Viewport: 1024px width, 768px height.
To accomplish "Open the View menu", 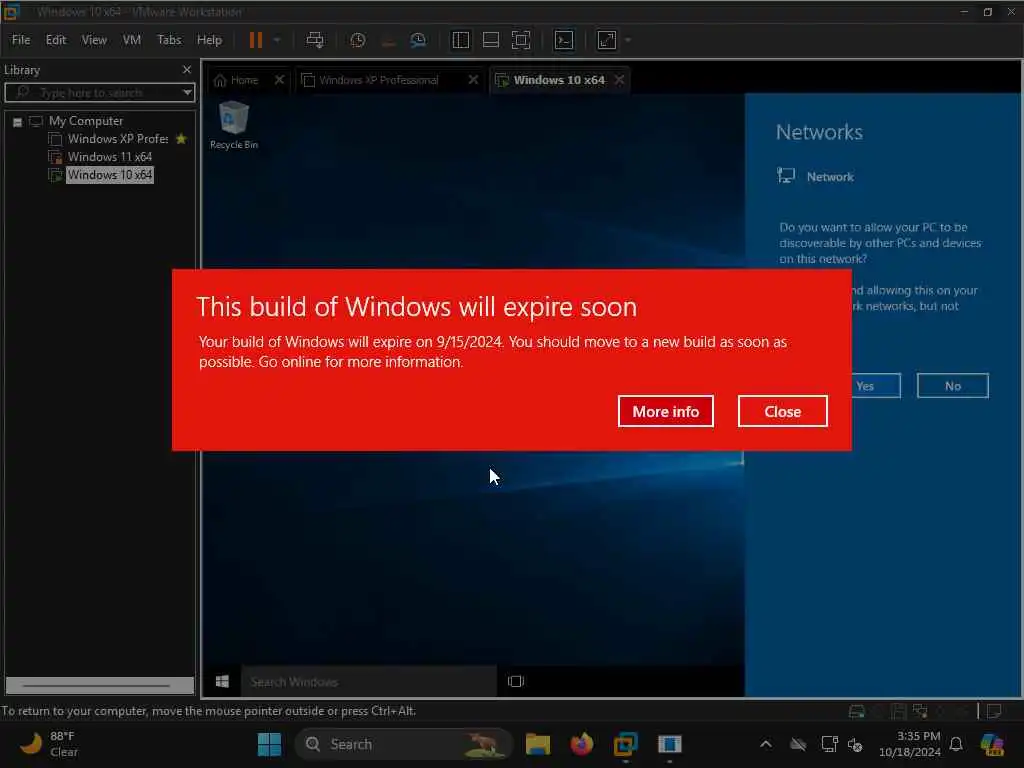I will coord(94,40).
